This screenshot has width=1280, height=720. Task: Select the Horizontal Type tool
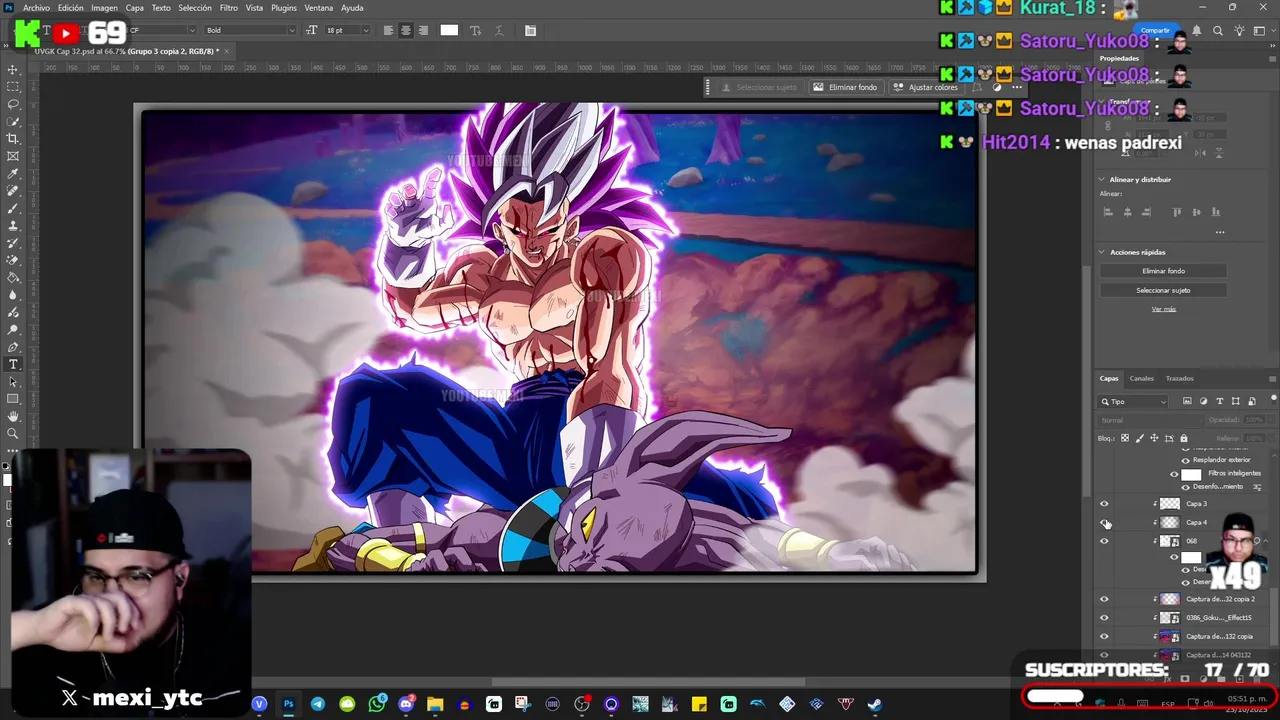tap(13, 365)
